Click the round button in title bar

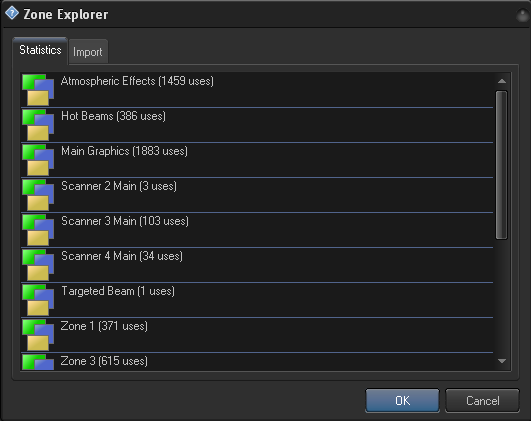pyautogui.click(x=523, y=15)
